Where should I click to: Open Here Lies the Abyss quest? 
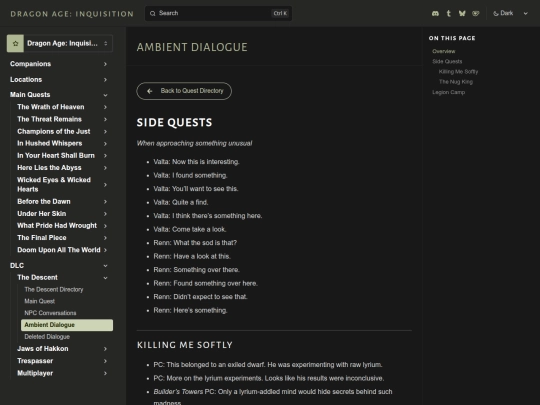49,168
